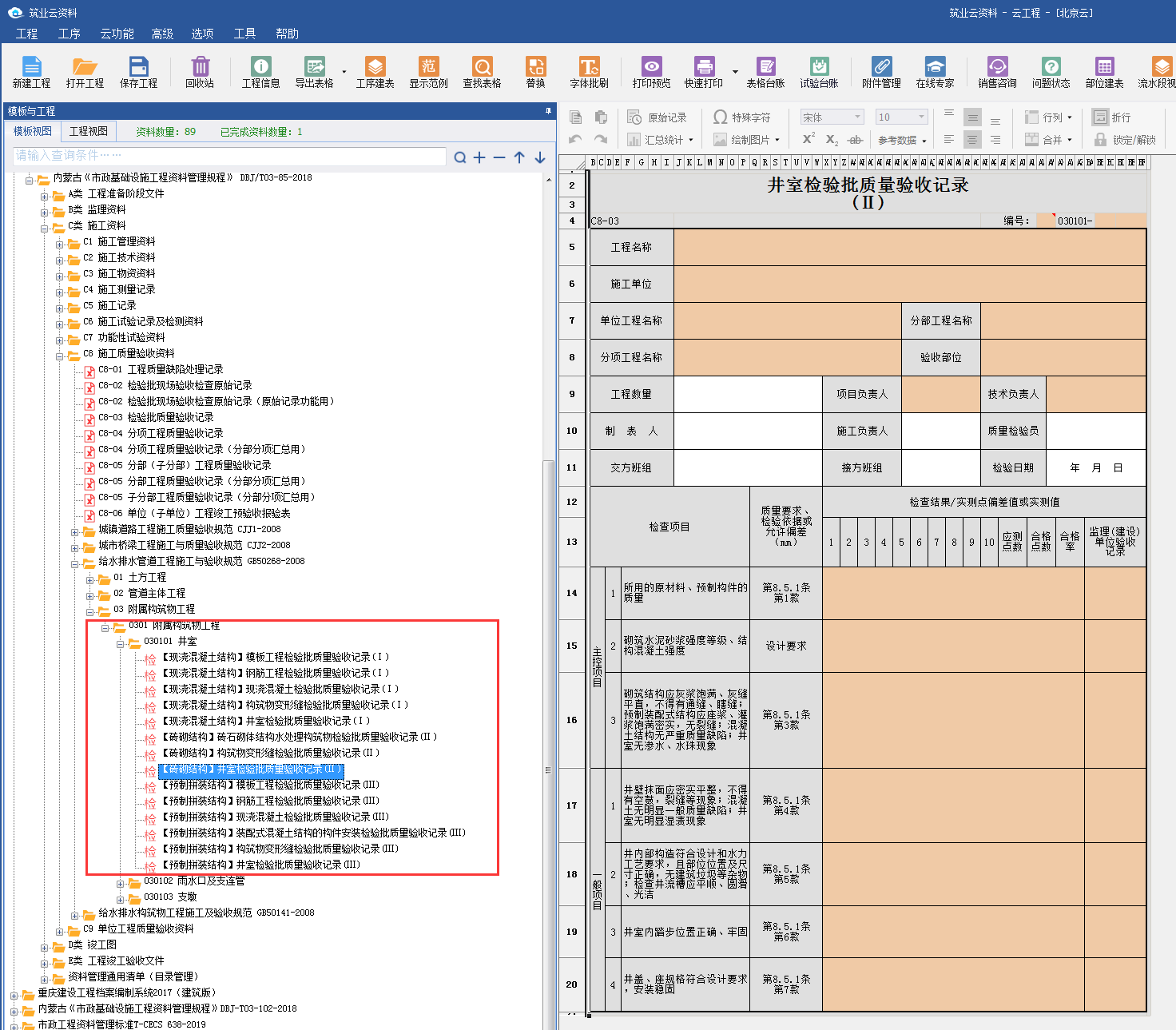Toggle superscript X² formatting
This screenshot has width=1176, height=1030.
(808, 139)
